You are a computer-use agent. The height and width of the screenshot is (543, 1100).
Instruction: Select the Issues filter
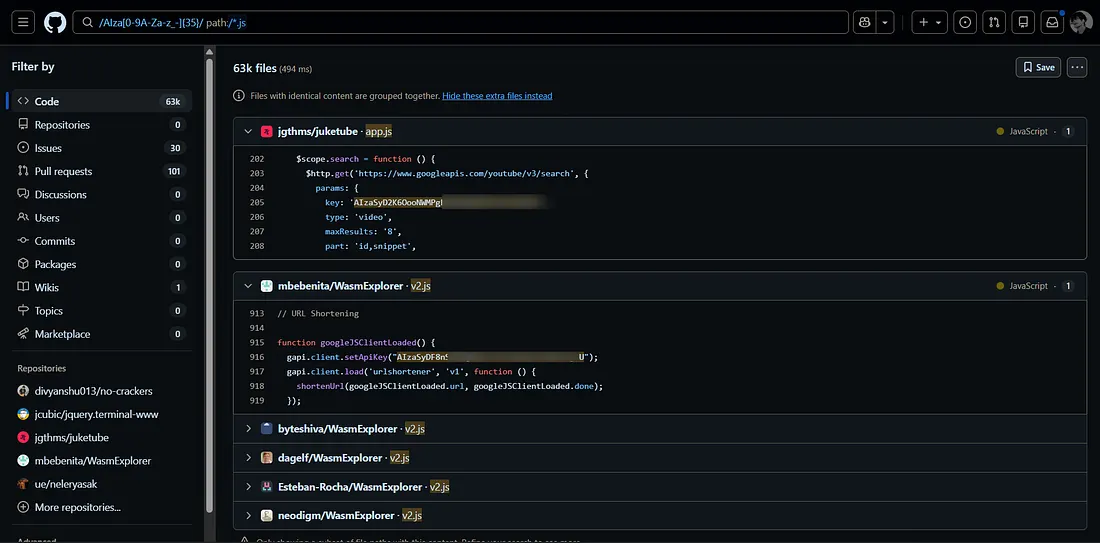pyautogui.click(x=102, y=148)
